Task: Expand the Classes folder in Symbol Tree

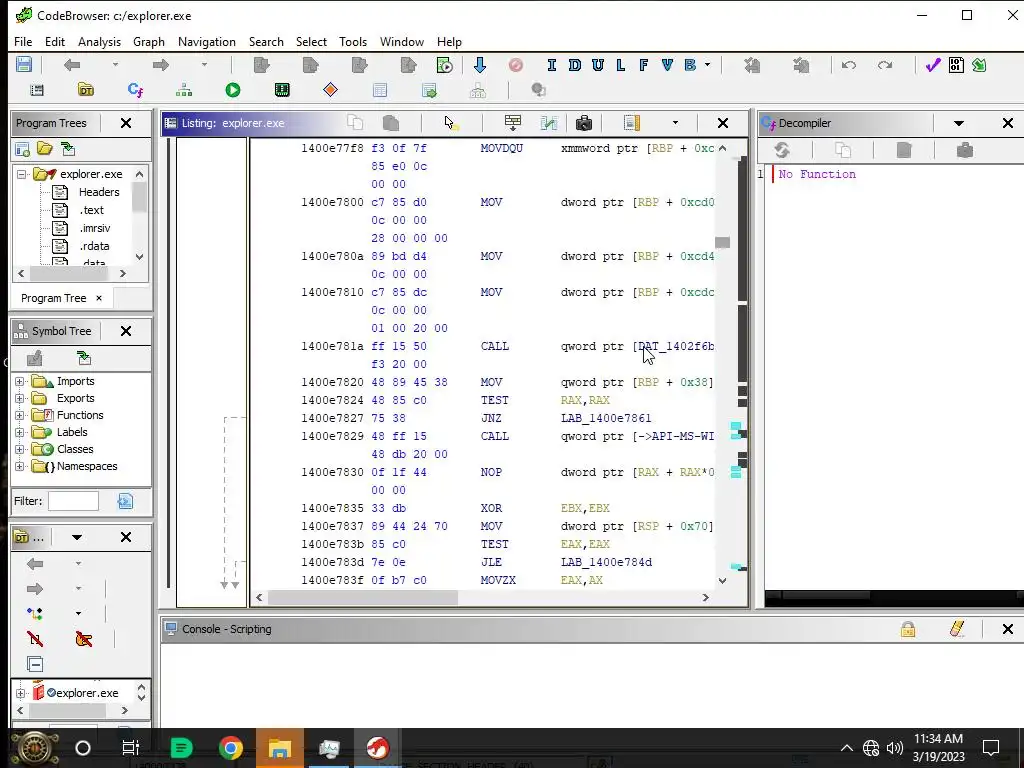Action: pyautogui.click(x=20, y=449)
